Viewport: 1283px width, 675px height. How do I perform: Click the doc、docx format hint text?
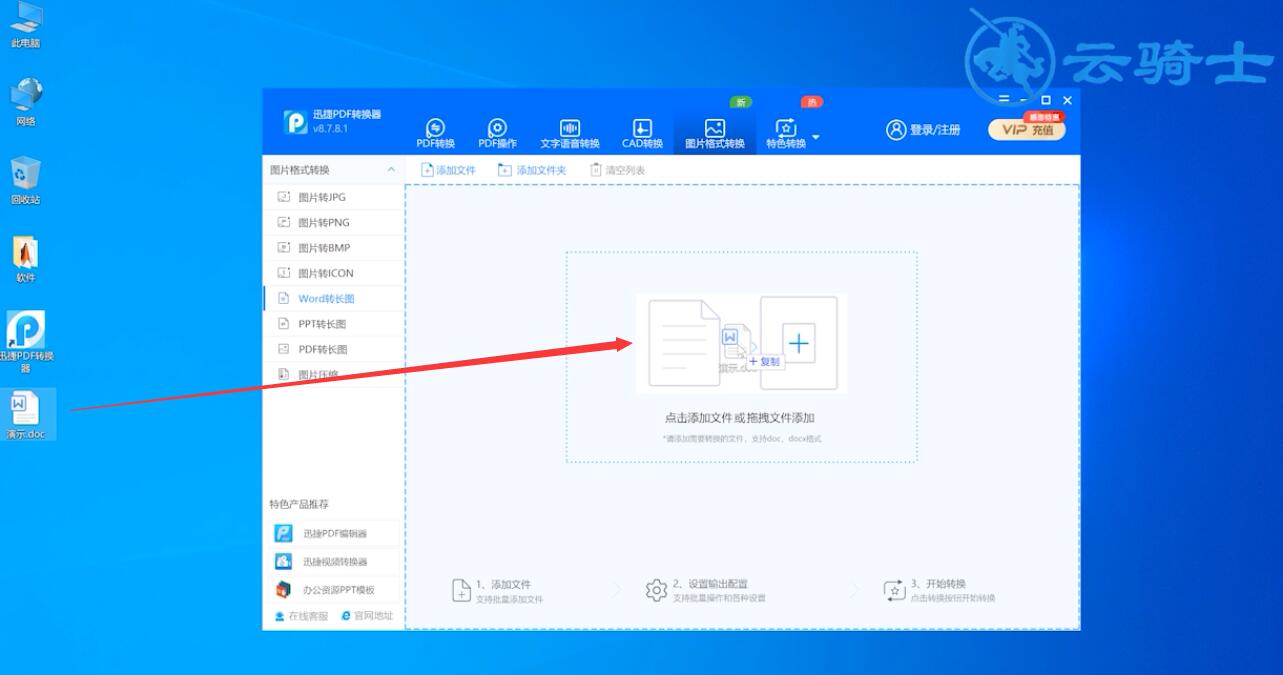pos(741,438)
